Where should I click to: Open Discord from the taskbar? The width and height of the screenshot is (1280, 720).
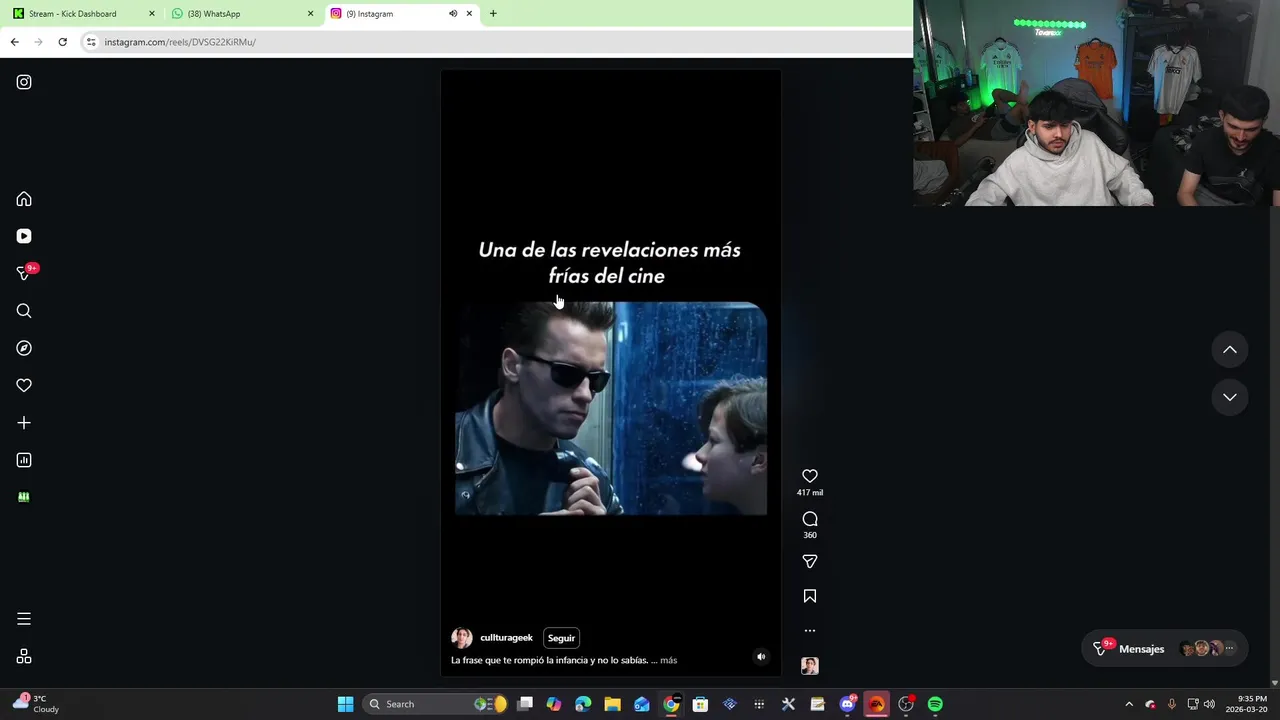(848, 704)
